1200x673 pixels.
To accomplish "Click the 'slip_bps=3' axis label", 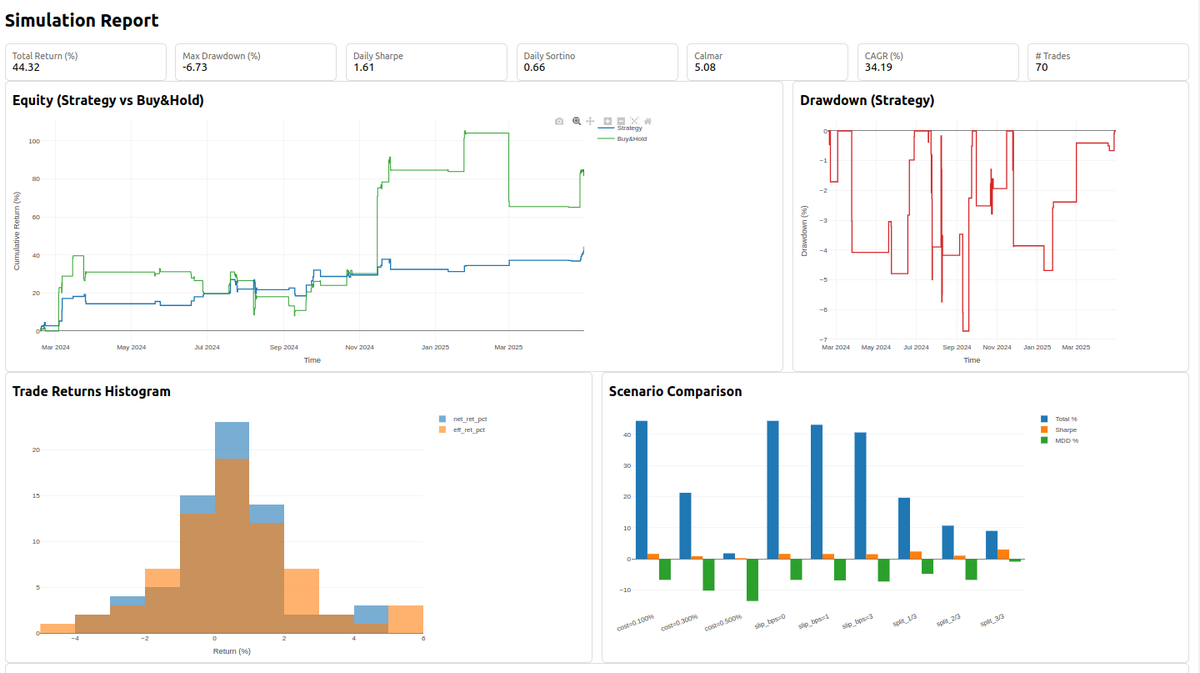I will pyautogui.click(x=857, y=621).
